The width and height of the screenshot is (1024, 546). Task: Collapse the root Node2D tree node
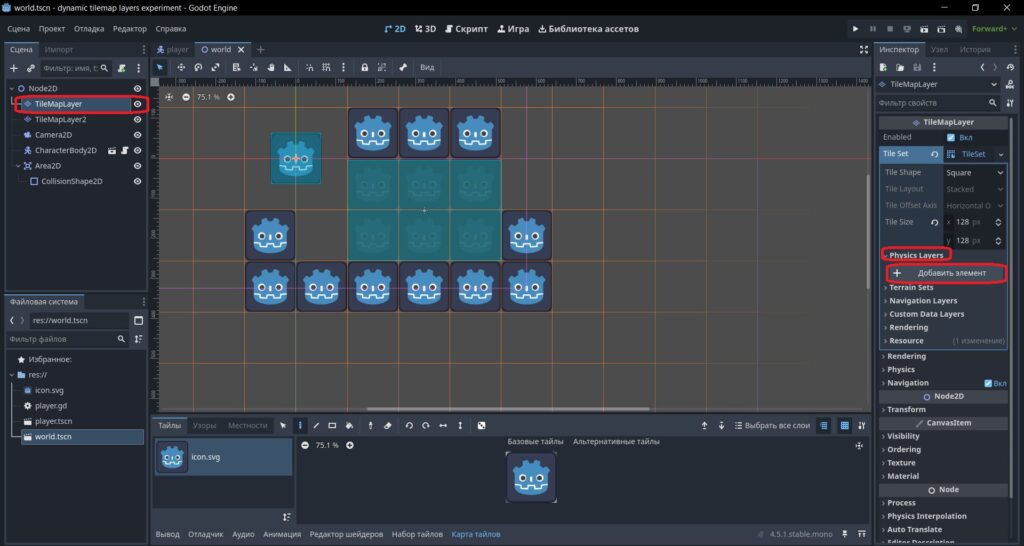click(x=11, y=88)
